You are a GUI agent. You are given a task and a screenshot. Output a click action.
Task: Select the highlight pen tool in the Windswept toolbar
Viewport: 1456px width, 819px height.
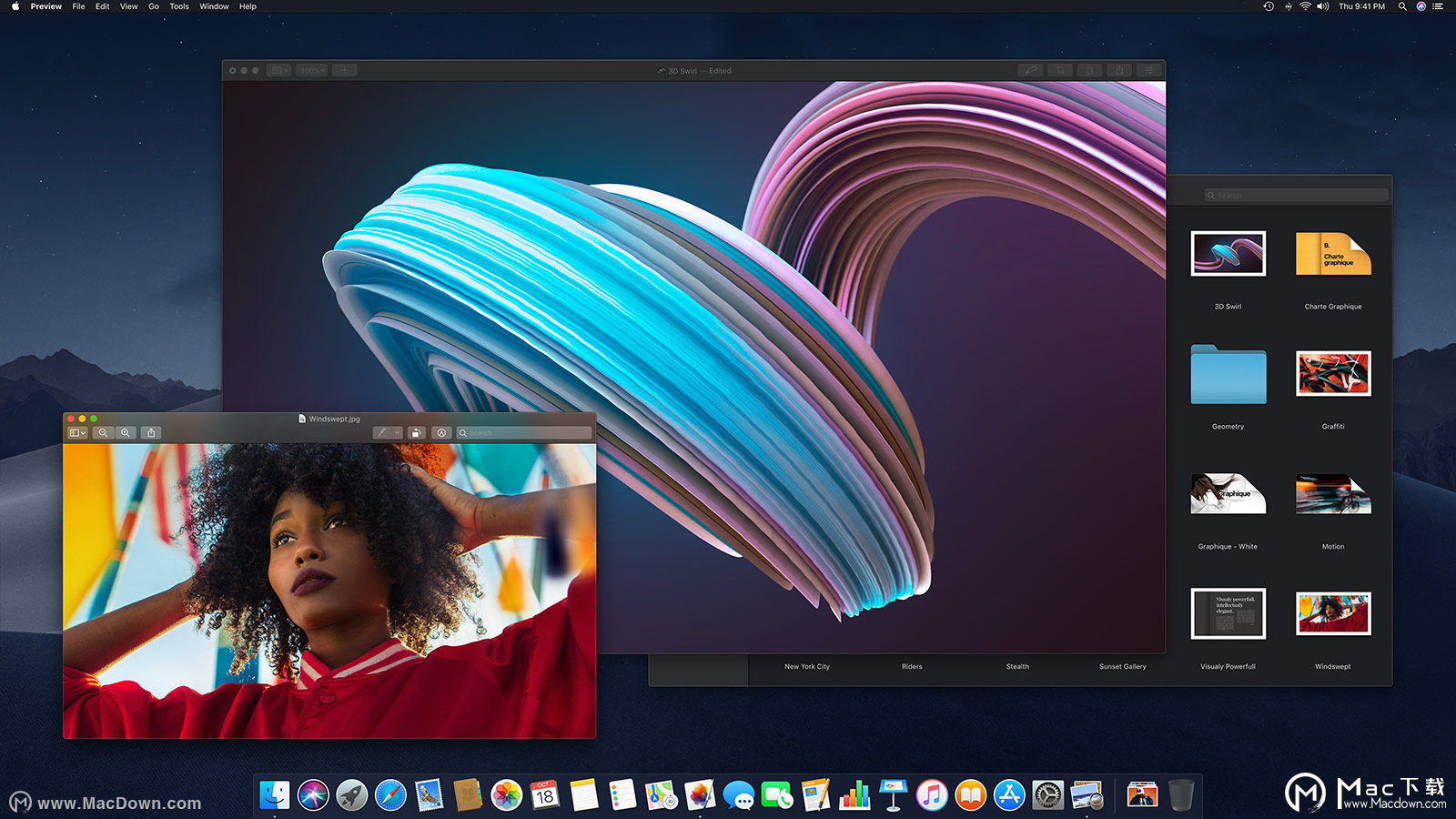point(382,433)
